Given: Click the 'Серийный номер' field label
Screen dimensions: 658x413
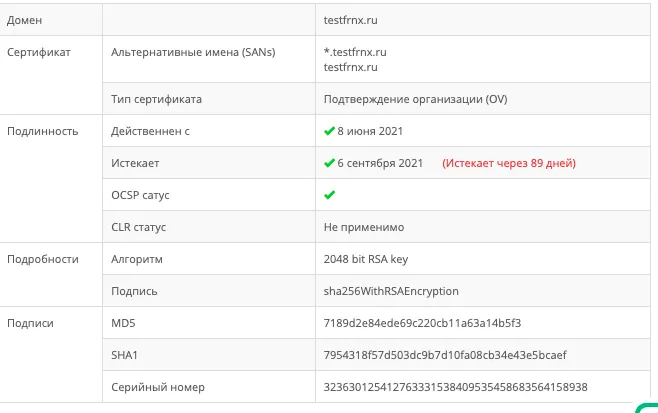Looking at the screenshot, I should [x=153, y=387].
